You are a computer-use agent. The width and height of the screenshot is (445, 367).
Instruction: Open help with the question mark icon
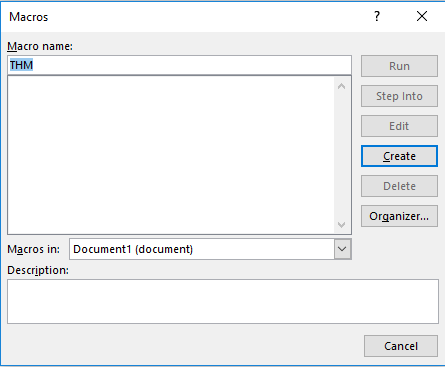tap(377, 16)
